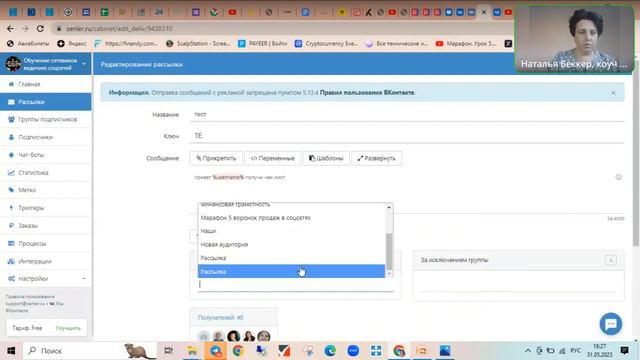Open the Главная home icon in sidebar
The image size is (640, 360).
point(11,84)
